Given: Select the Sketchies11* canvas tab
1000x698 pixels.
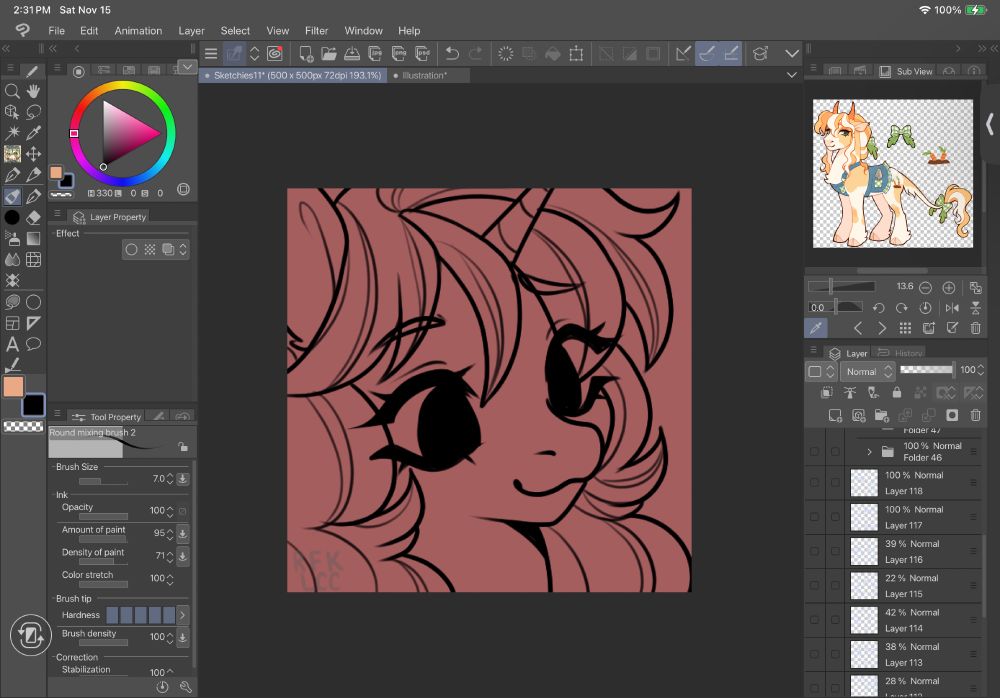Looking at the screenshot, I should 293,75.
